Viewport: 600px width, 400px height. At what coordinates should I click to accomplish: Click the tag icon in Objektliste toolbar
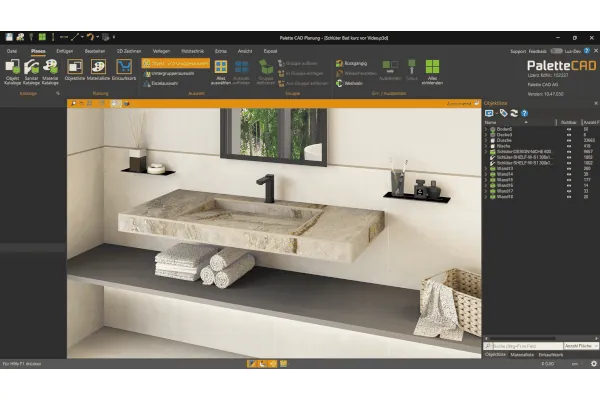(x=504, y=113)
